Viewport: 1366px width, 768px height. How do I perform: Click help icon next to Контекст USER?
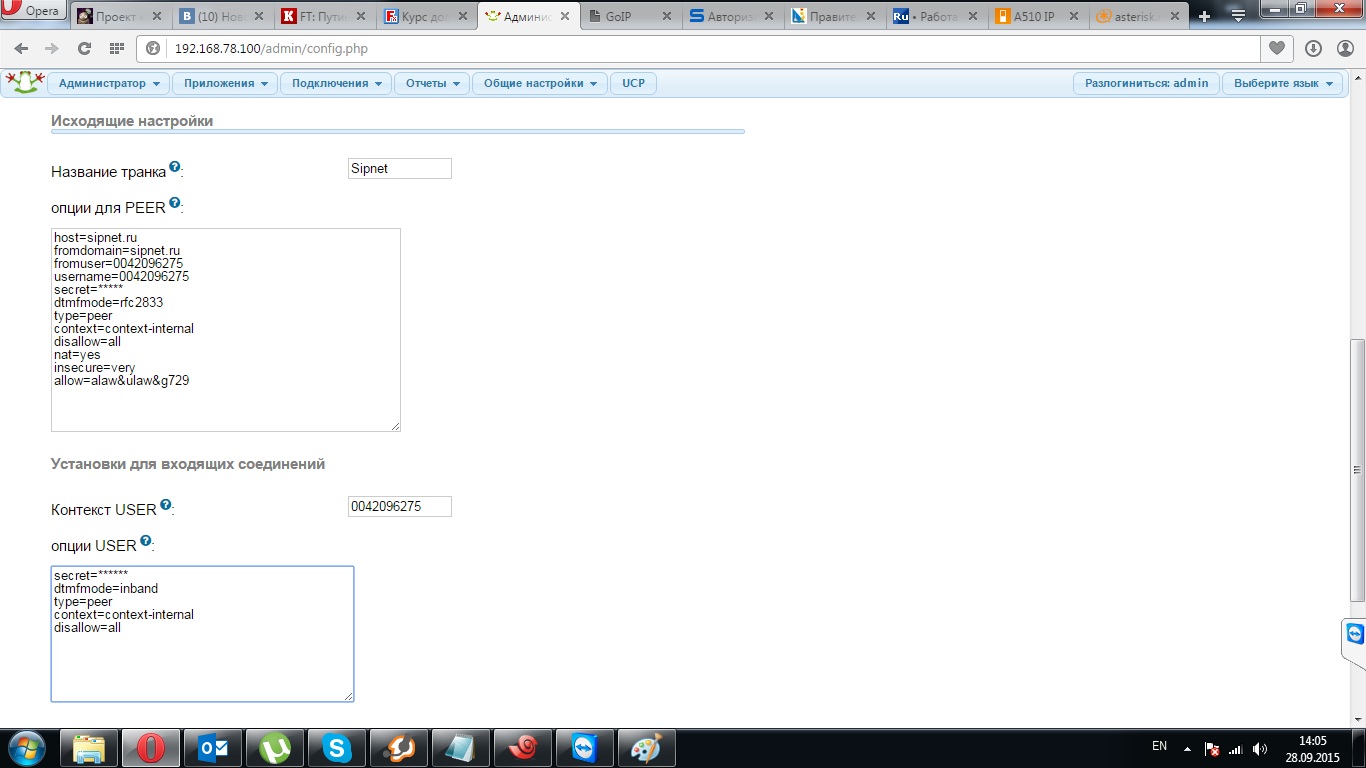point(166,505)
